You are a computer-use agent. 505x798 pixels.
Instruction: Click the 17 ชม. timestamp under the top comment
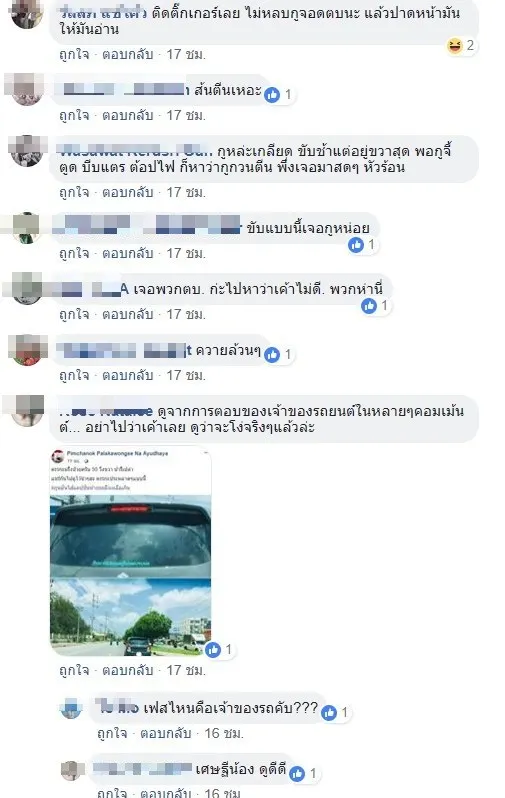coord(186,54)
